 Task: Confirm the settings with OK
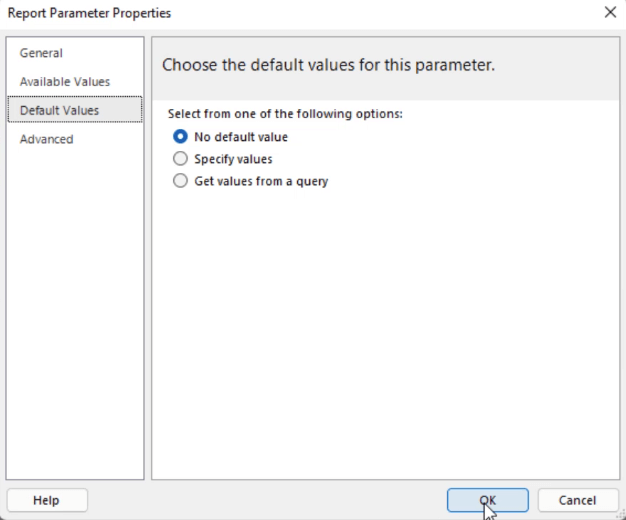(487, 500)
